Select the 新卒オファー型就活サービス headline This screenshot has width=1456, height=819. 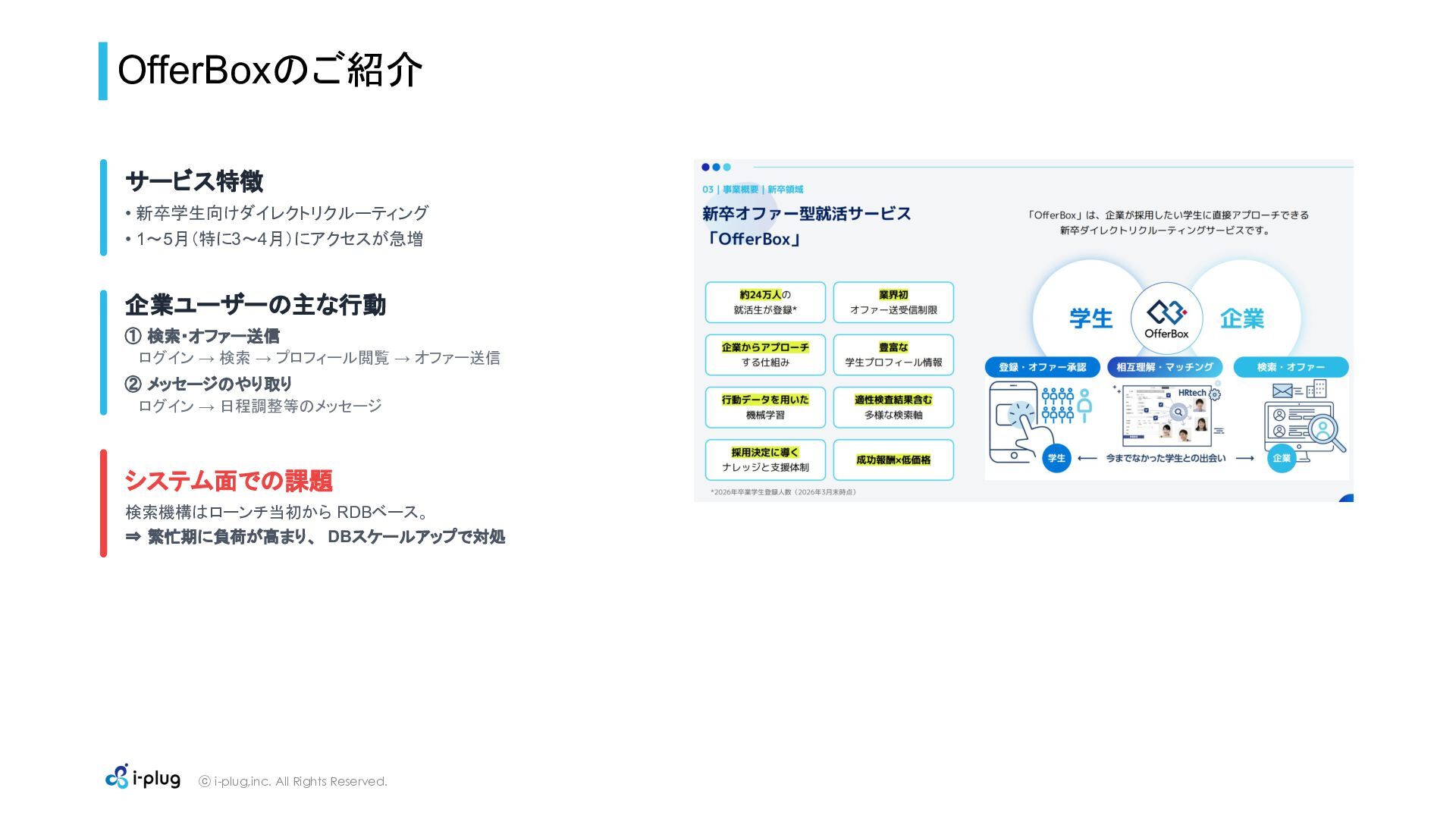coord(807,214)
